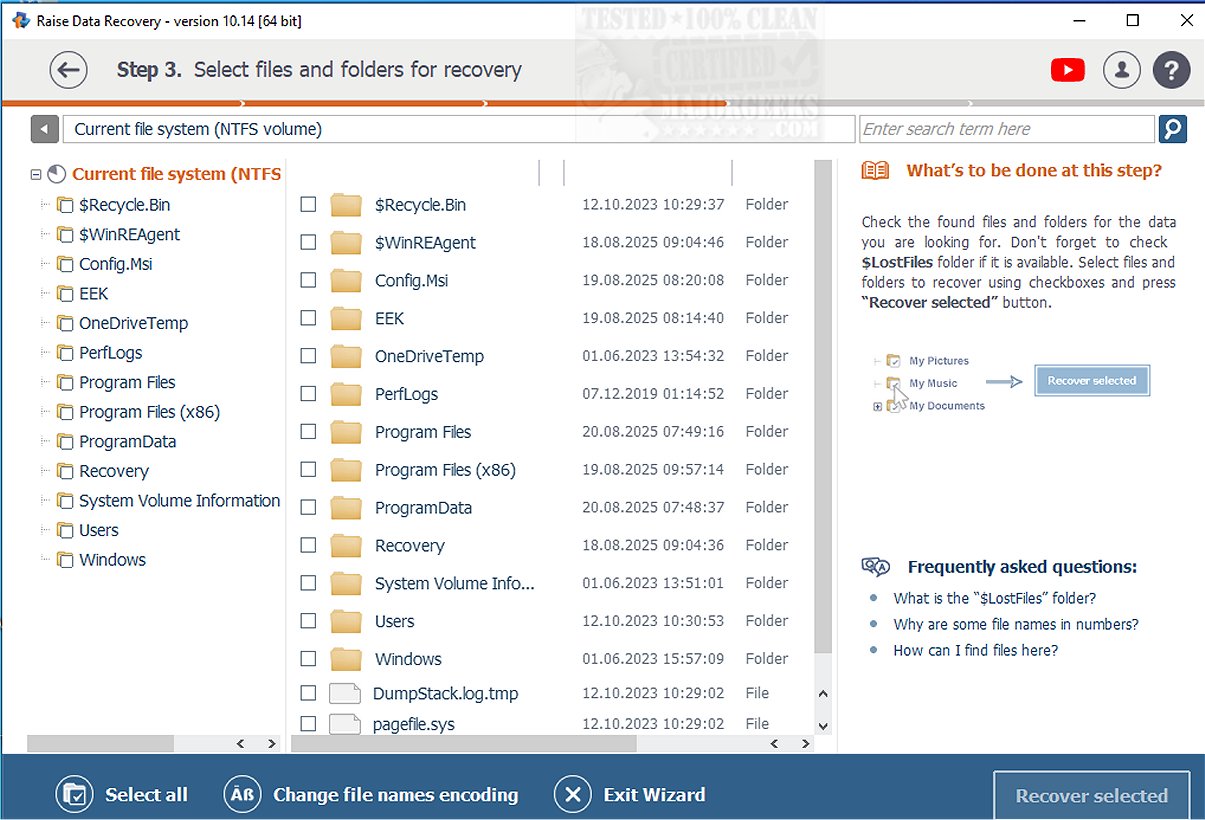
Task: Select $Recycle.Bin in the folder tree
Action: click(x=125, y=205)
